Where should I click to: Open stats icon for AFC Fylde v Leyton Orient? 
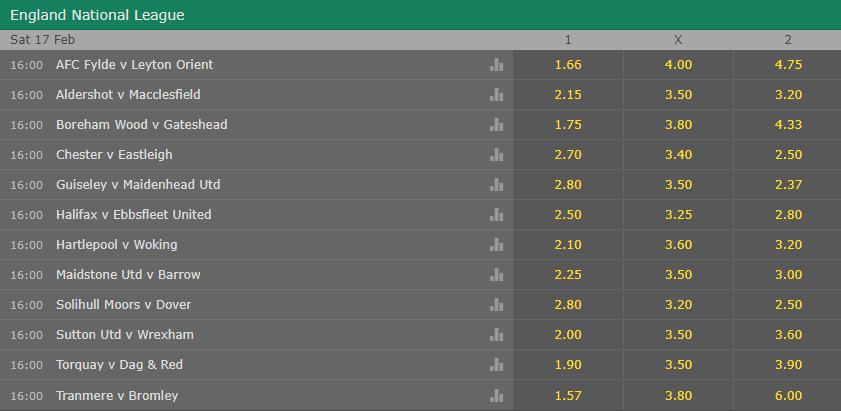(x=496, y=65)
